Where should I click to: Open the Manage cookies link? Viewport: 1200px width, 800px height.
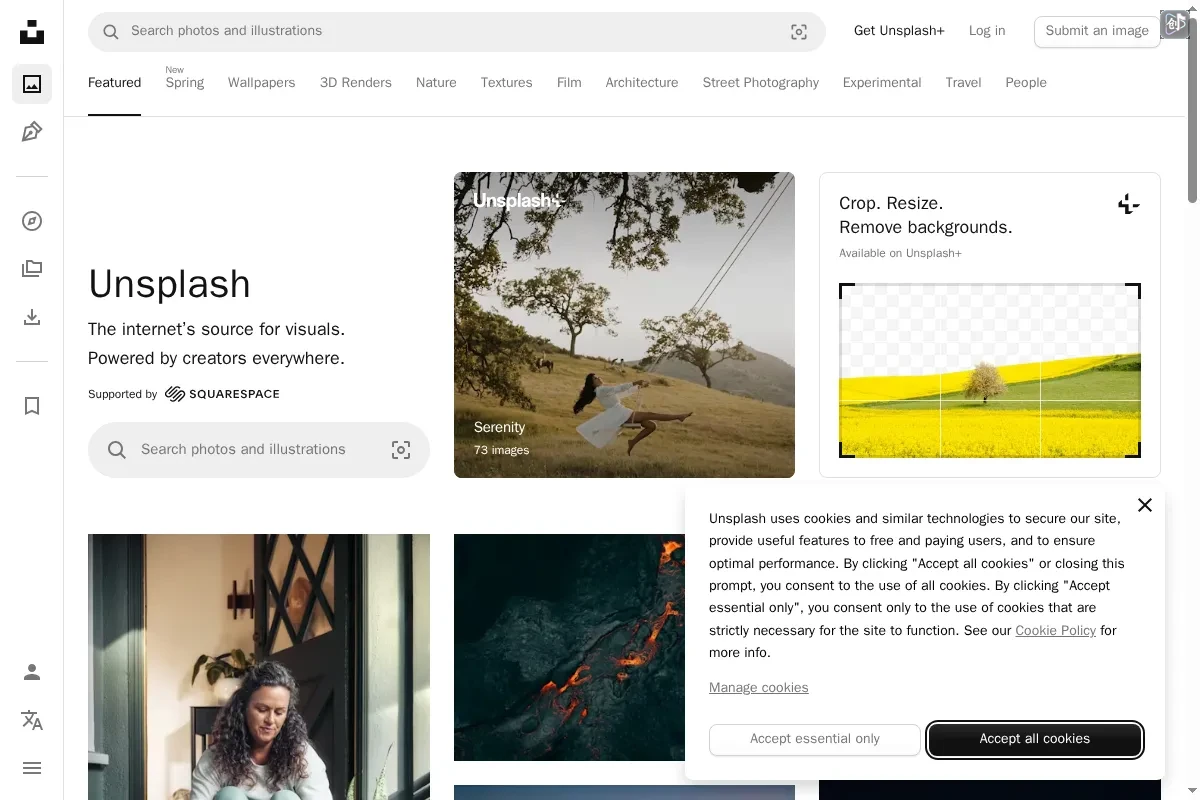[758, 688]
